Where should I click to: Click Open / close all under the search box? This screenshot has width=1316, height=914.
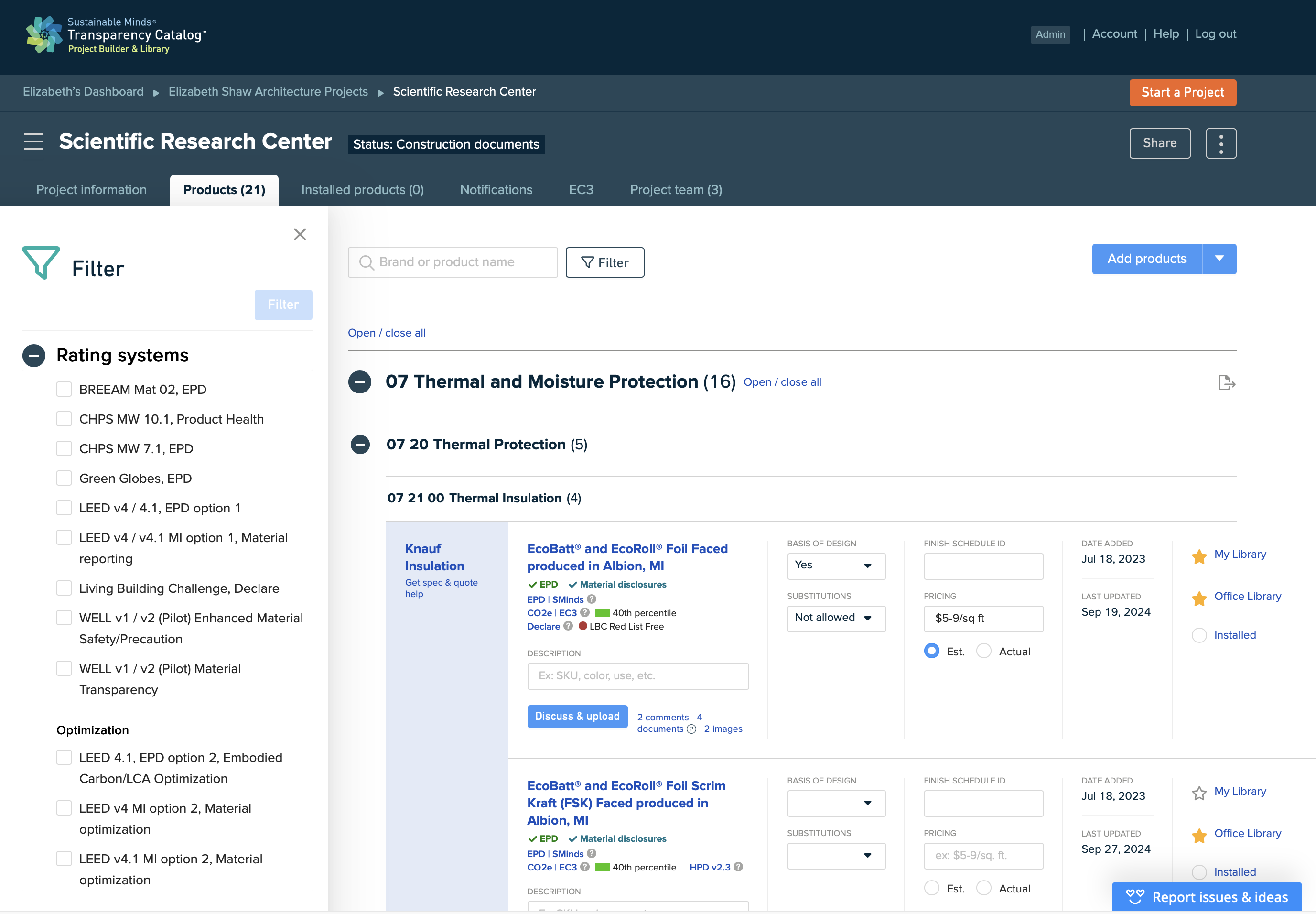click(387, 333)
